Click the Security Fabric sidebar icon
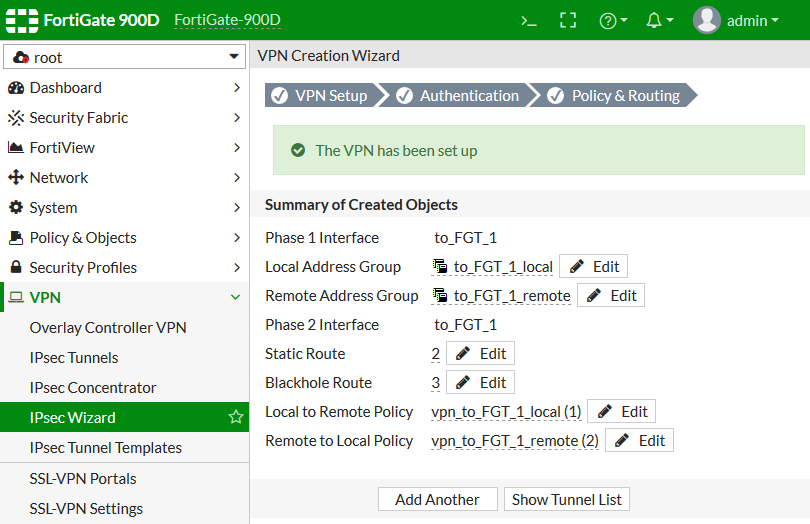This screenshot has height=524, width=810. 16,118
